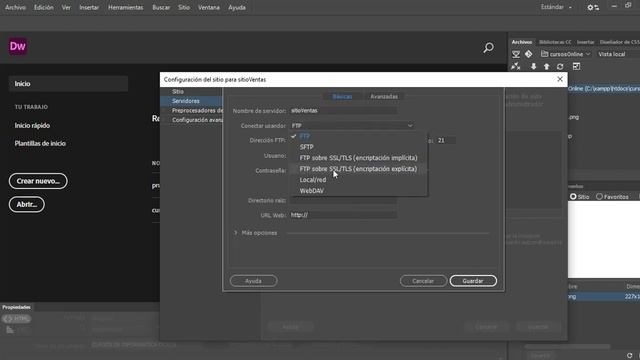Click the Cancelar button in server dialog
This screenshot has height=360, width=640.
tap(423, 281)
